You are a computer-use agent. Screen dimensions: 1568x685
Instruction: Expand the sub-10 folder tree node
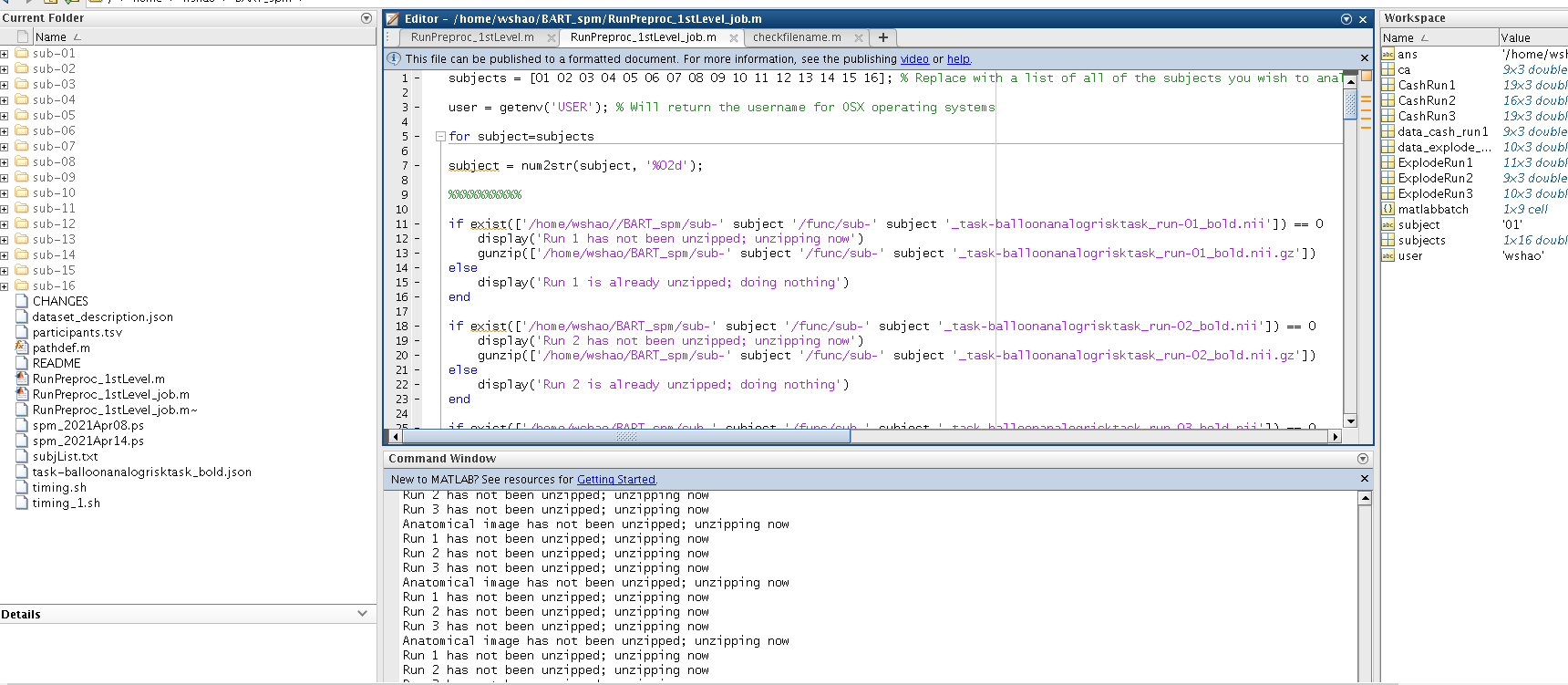click(5, 193)
